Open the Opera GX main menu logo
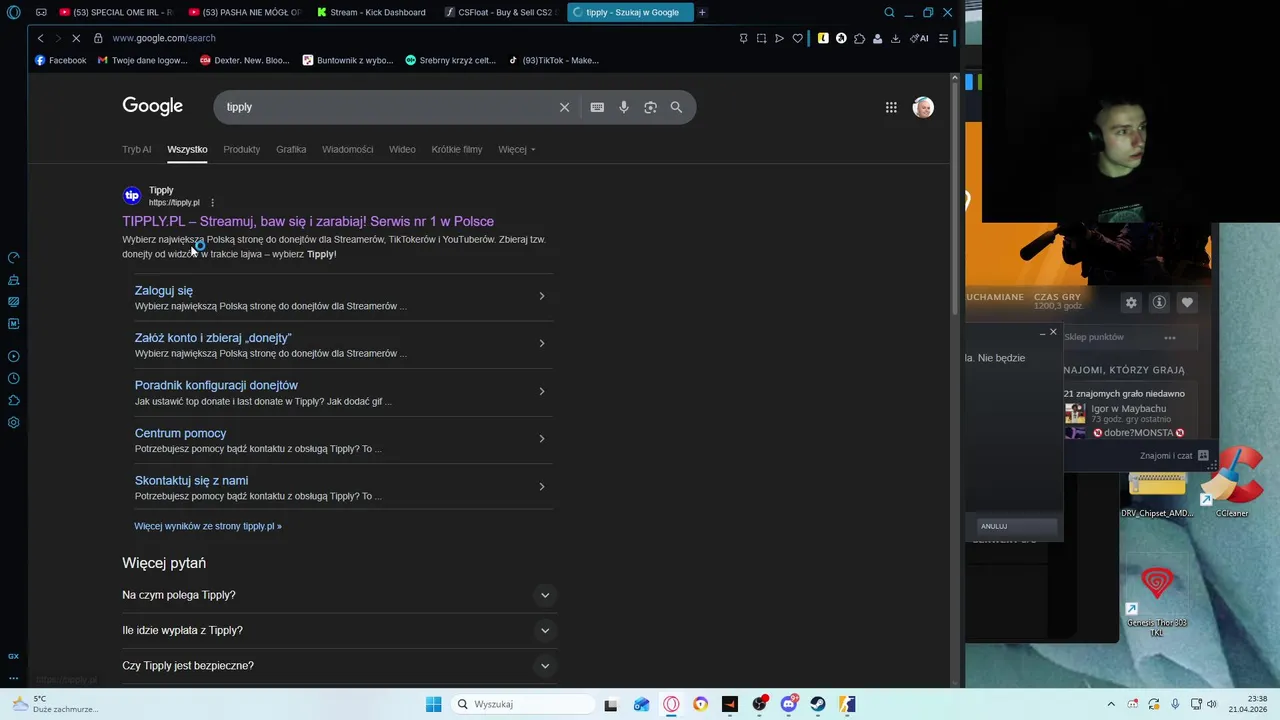1280x720 pixels. tap(14, 12)
